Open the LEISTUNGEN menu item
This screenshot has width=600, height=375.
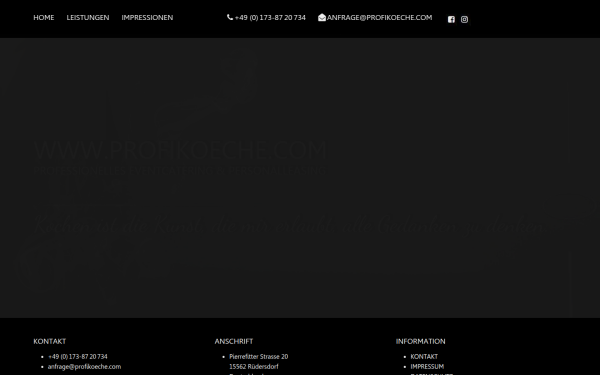tap(88, 18)
